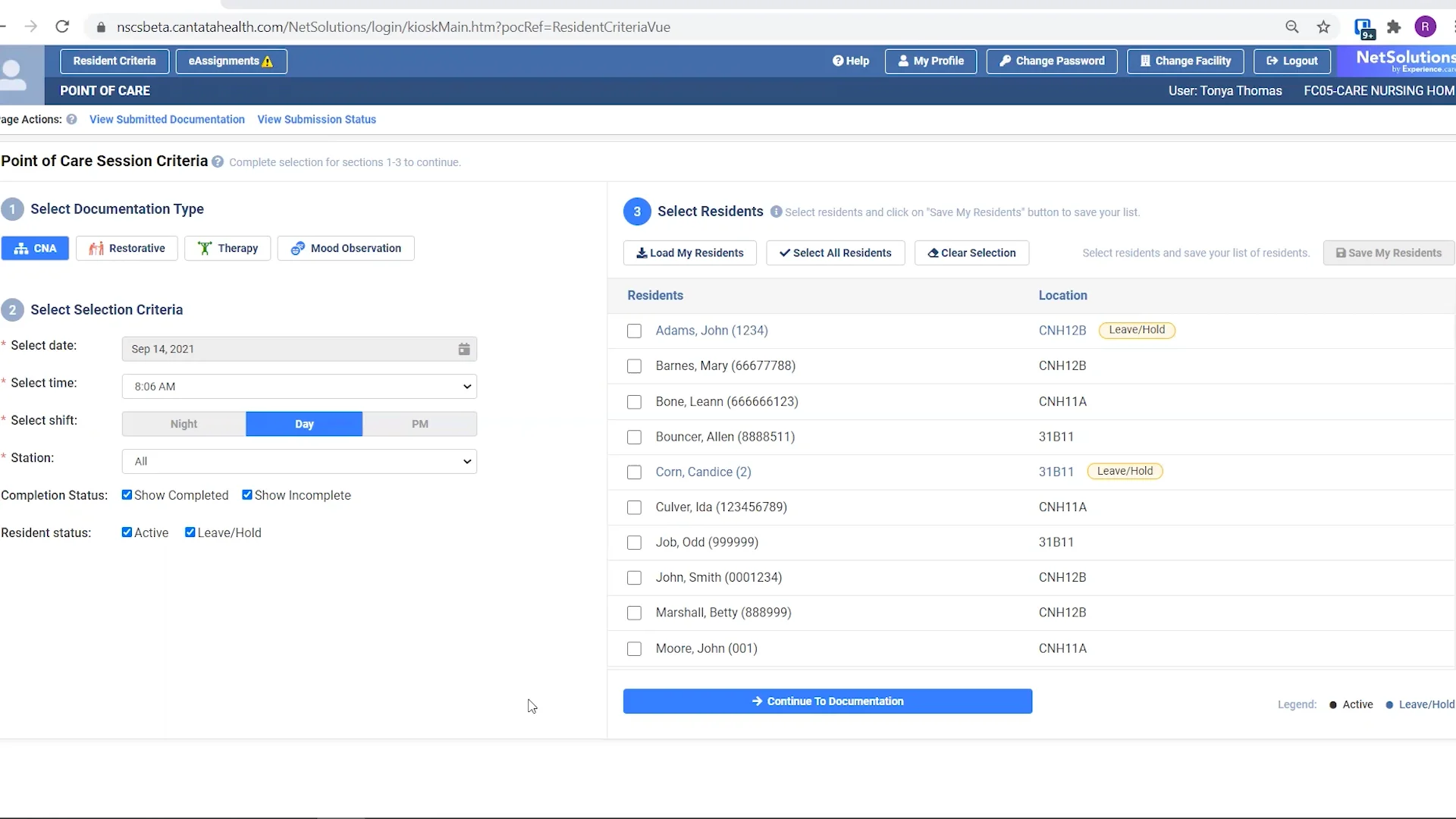Click the help icon beside Session Criteria title
Viewport: 1456px width, 819px height.
[x=218, y=162]
